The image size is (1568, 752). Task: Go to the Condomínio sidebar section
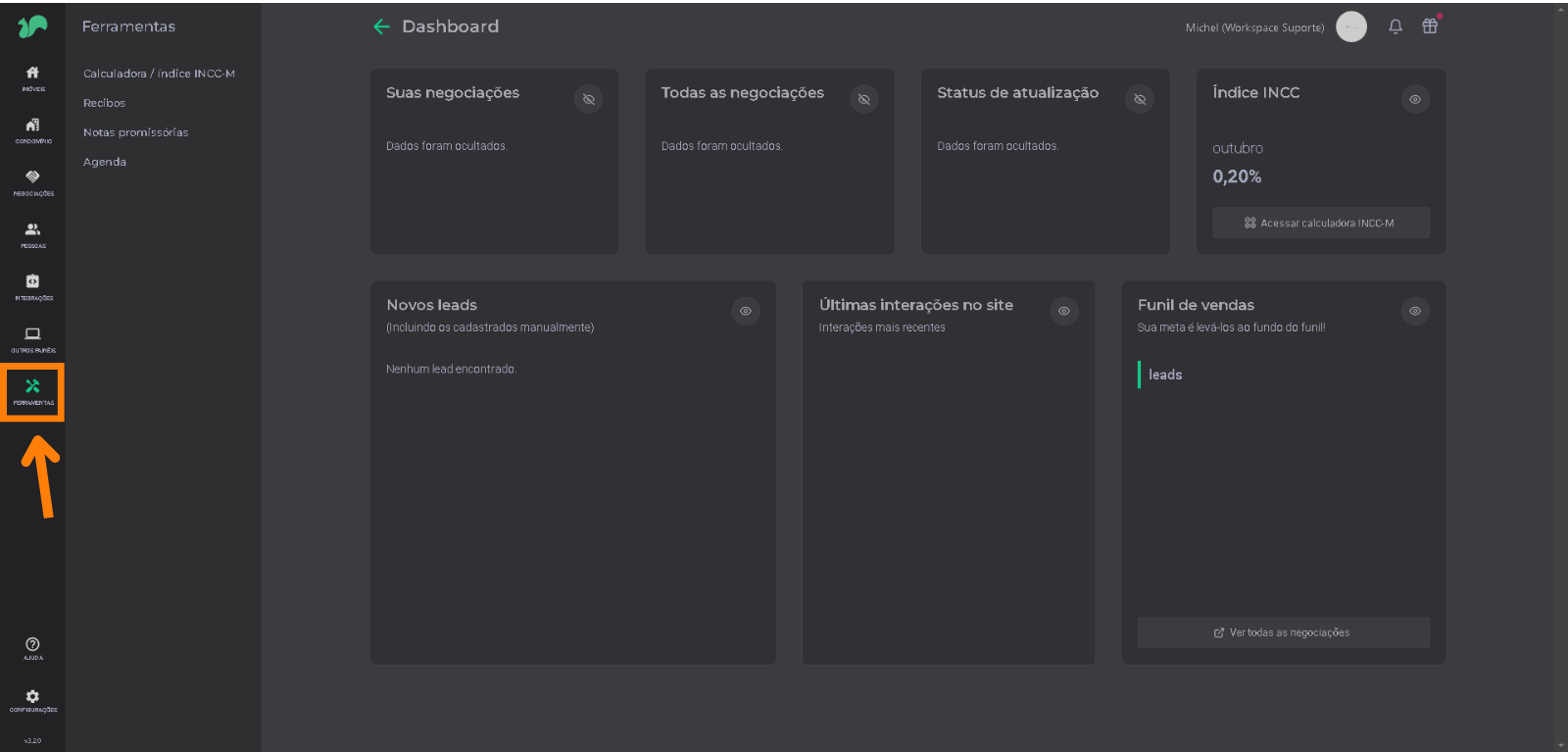point(32,130)
